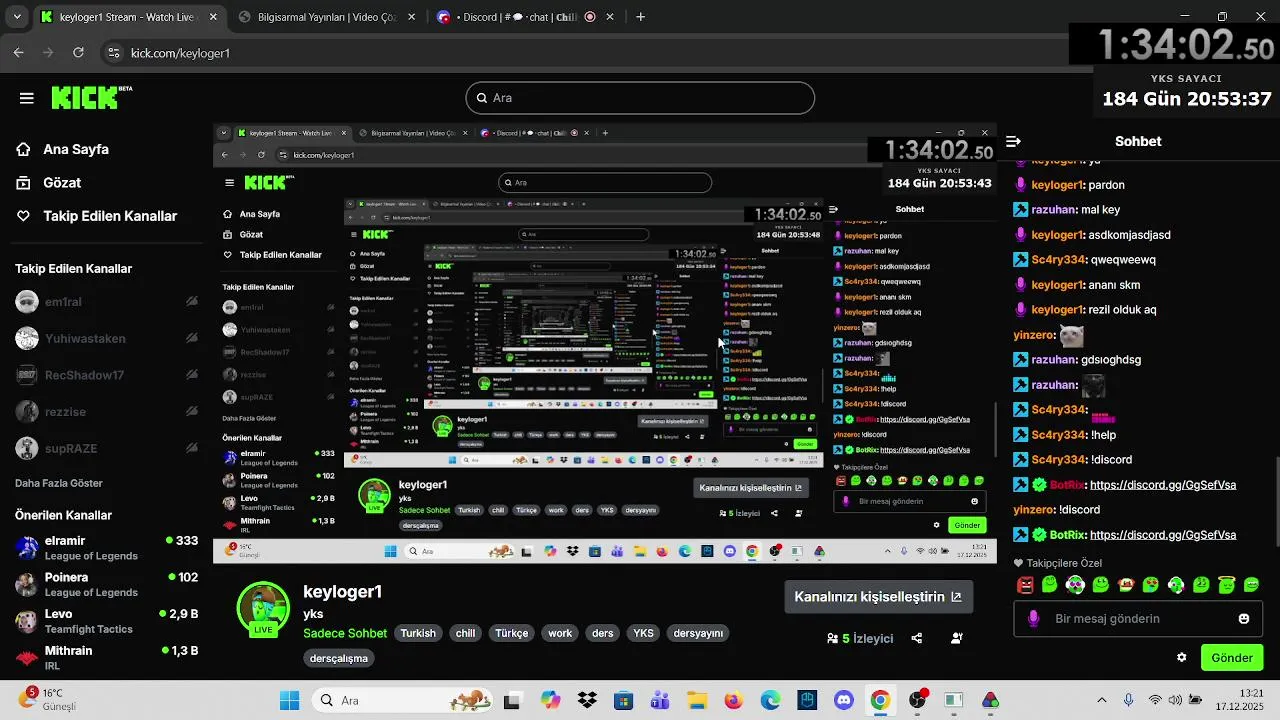Focus the Kick Ara search field
The width and height of the screenshot is (1280, 720).
coord(640,98)
